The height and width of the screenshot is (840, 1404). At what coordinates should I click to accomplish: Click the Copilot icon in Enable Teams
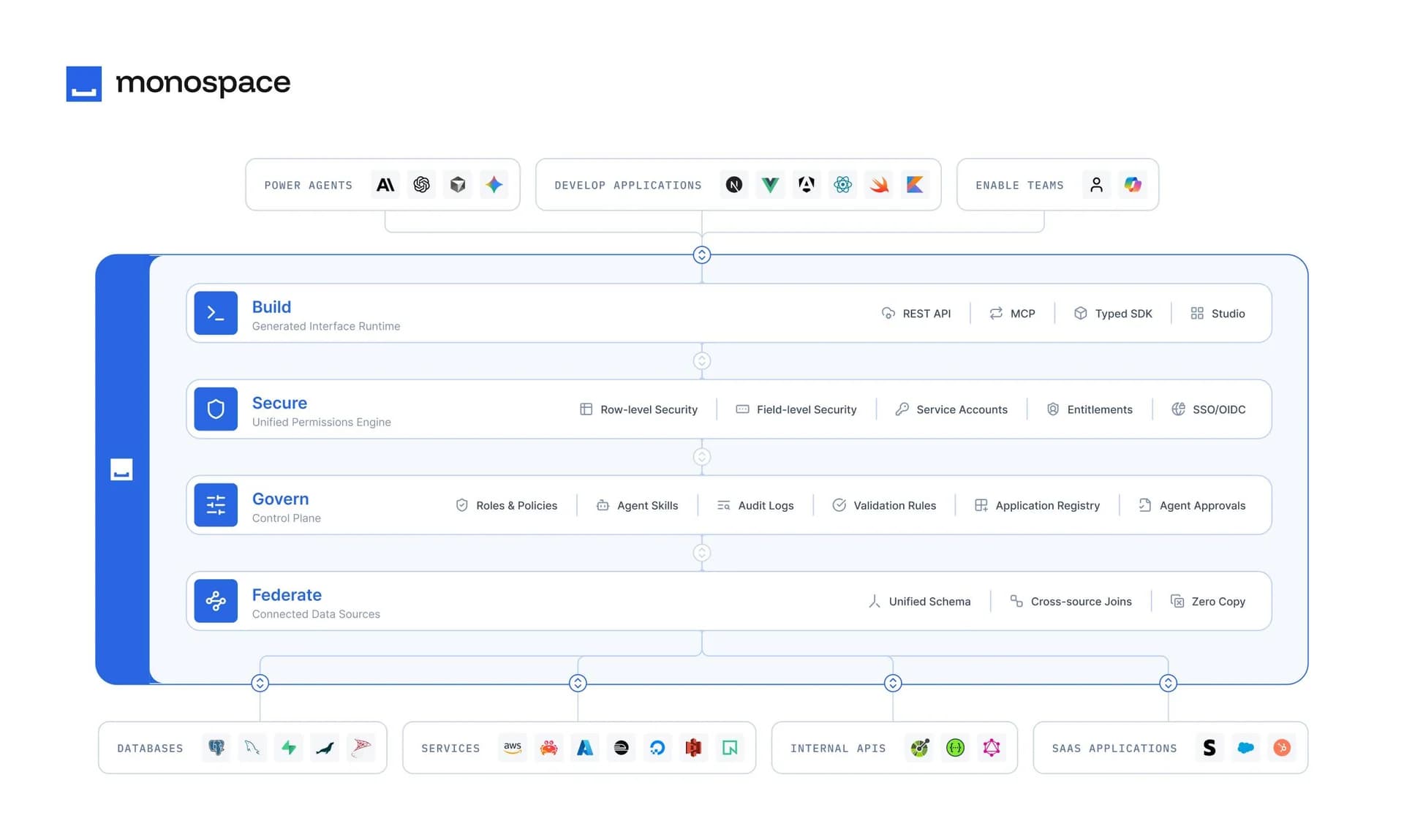coord(1133,185)
